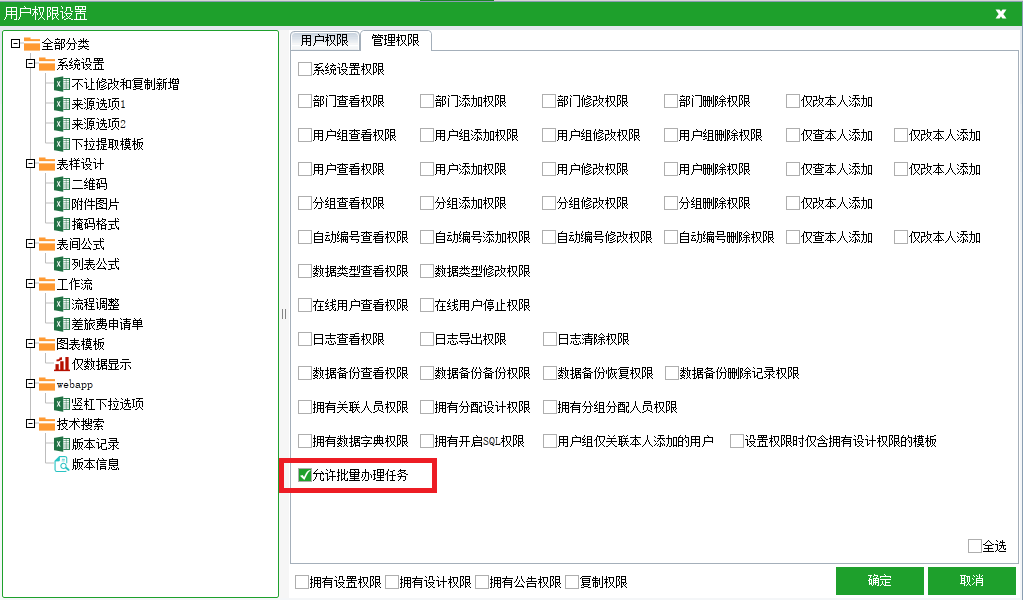Check 拥有公告权限 at the bottom
Image resolution: width=1023 pixels, height=600 pixels.
tap(481, 582)
